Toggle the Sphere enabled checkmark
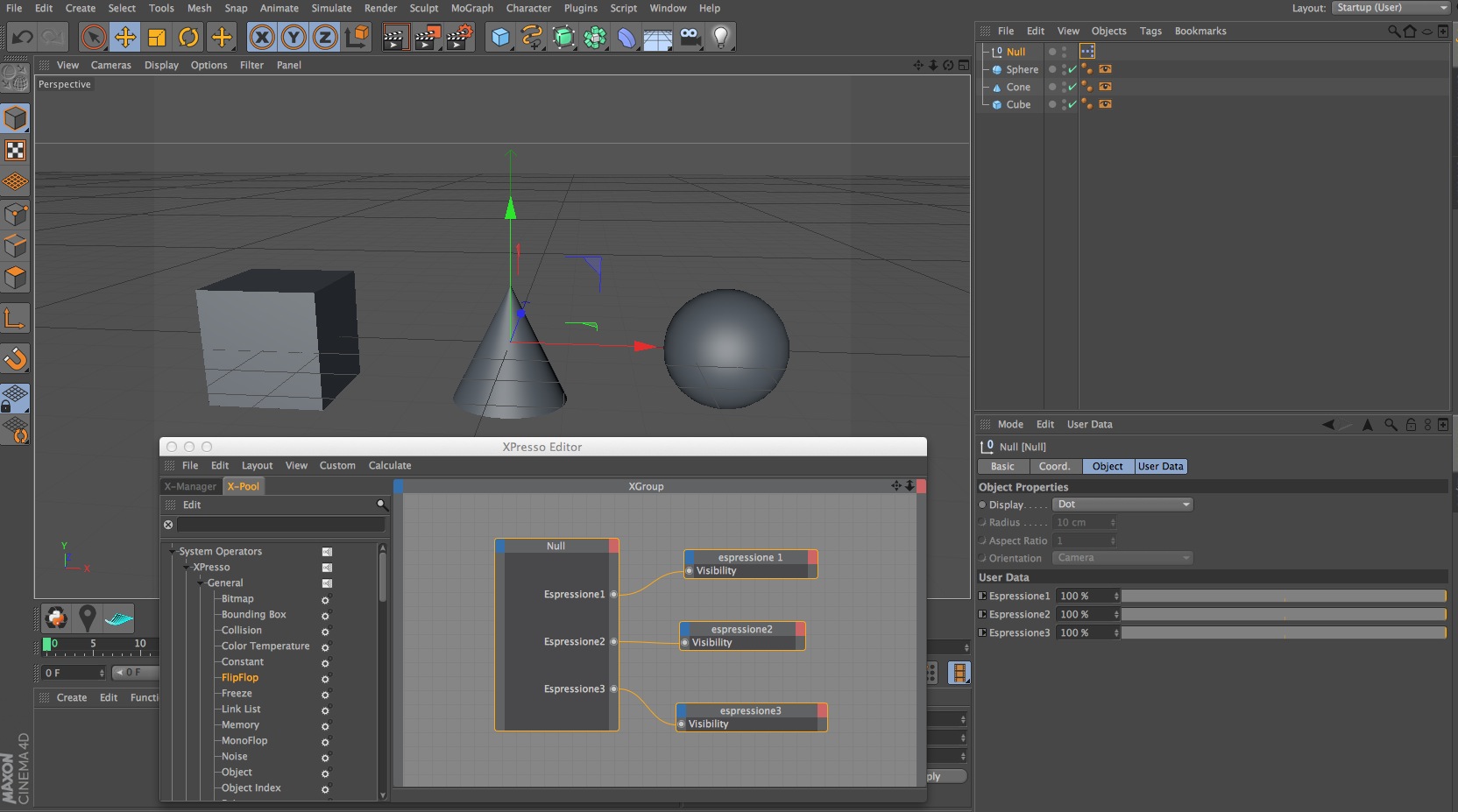1458x812 pixels. 1072,69
